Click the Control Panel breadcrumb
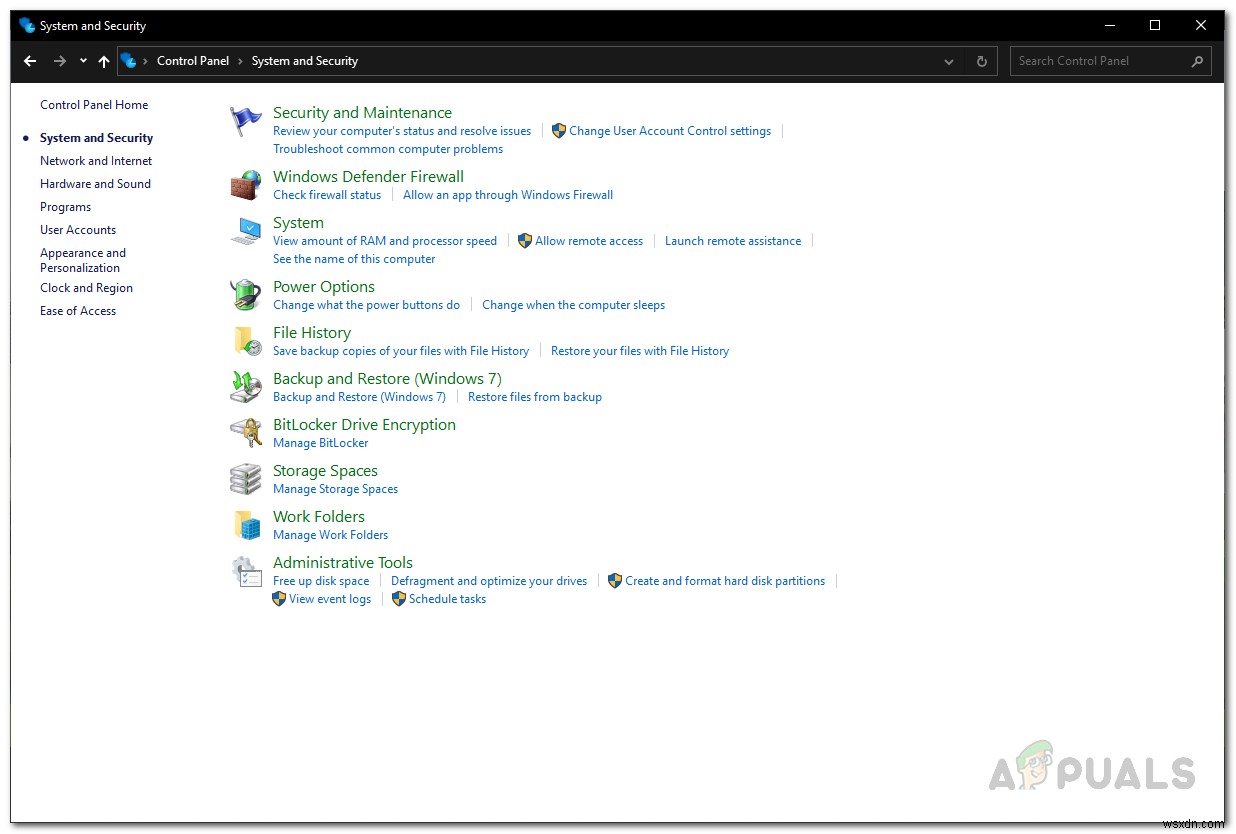This screenshot has width=1236, height=834. point(193,61)
